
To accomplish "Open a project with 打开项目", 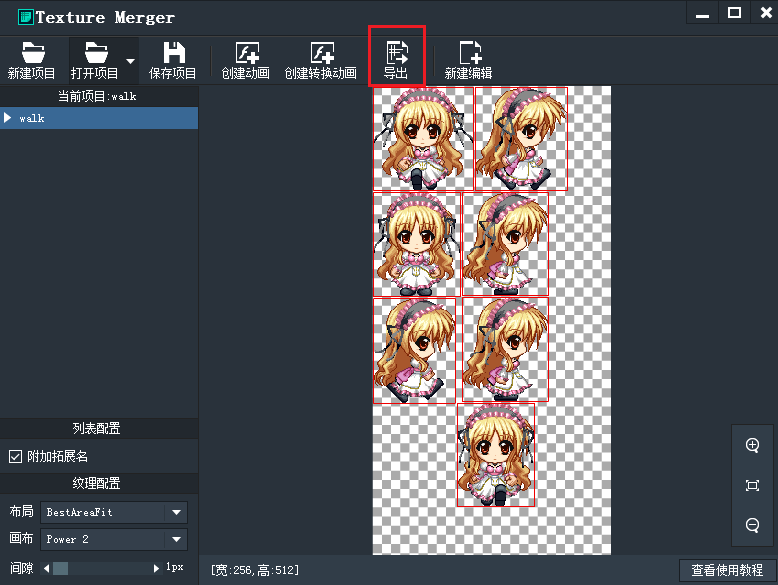I will coord(95,61).
